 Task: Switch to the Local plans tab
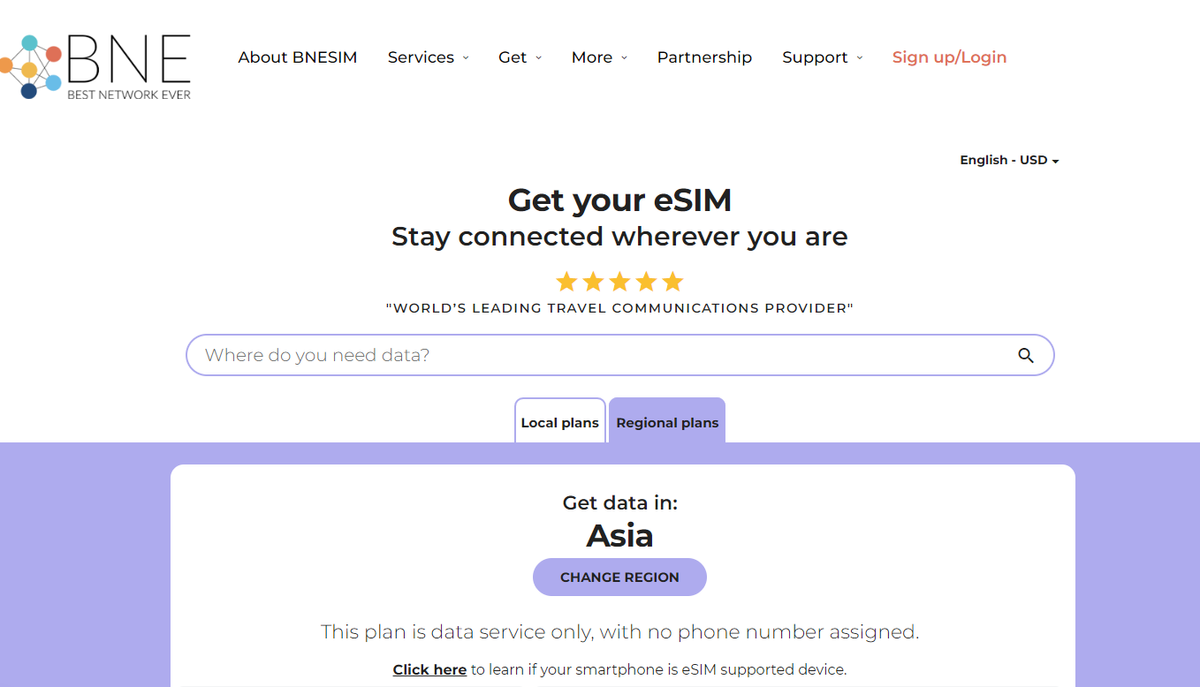click(x=560, y=422)
